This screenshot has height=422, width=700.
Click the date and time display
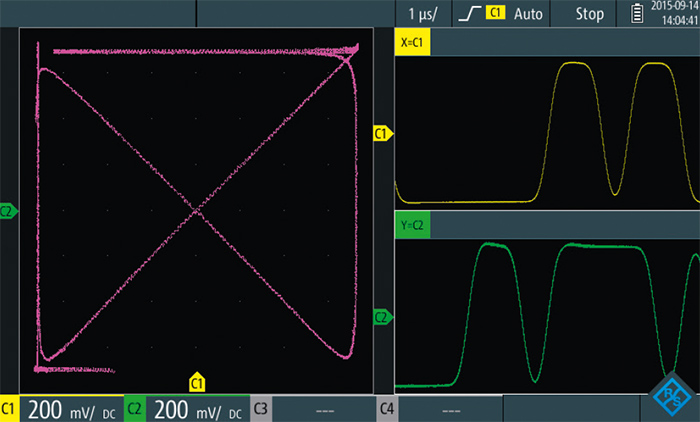pos(674,13)
